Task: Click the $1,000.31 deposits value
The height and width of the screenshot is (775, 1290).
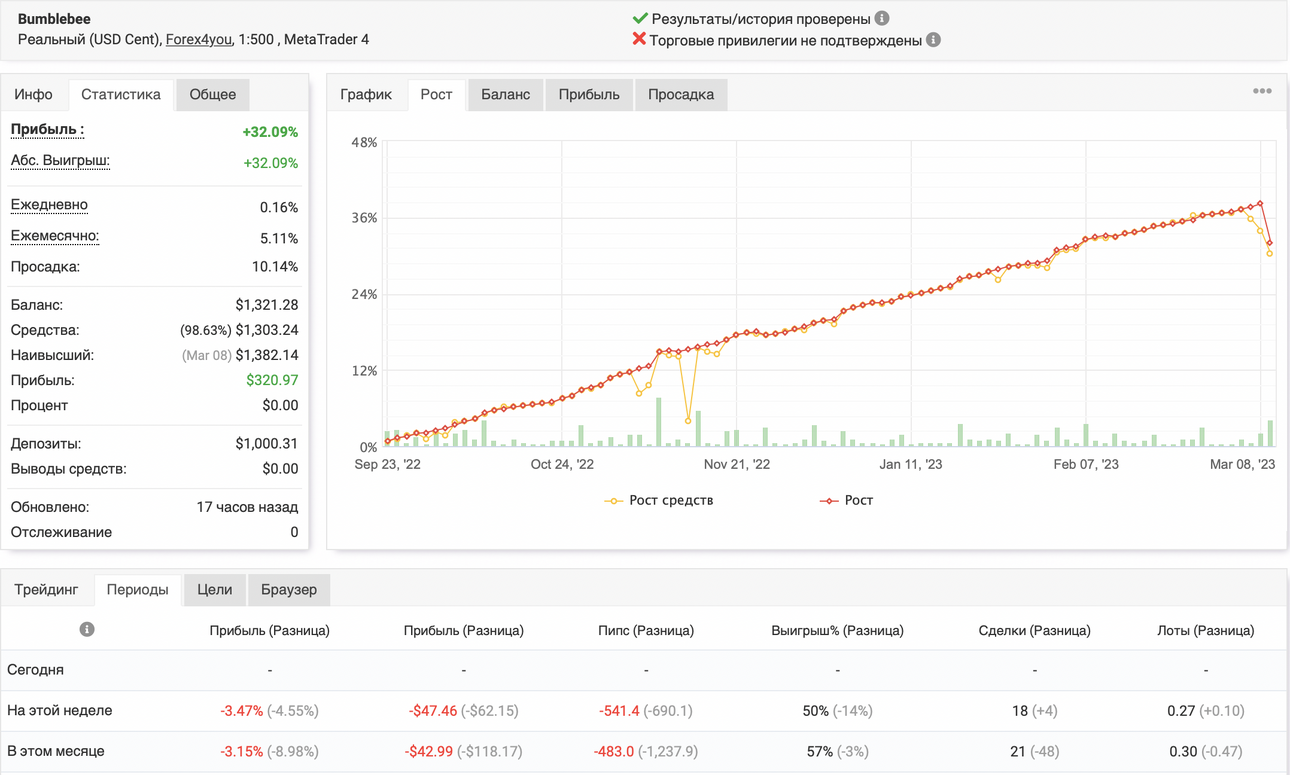Action: click(x=267, y=444)
